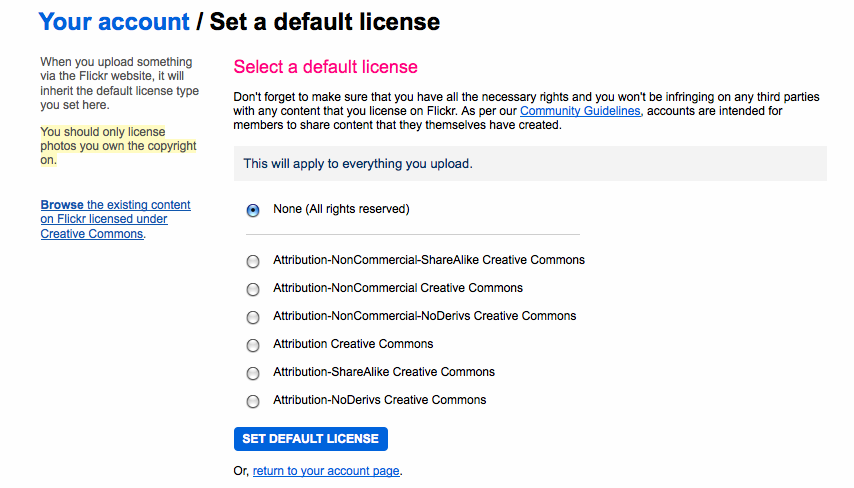Select Attribution-NonCommercial Creative Commons radio button
854x488 pixels.
(253, 289)
